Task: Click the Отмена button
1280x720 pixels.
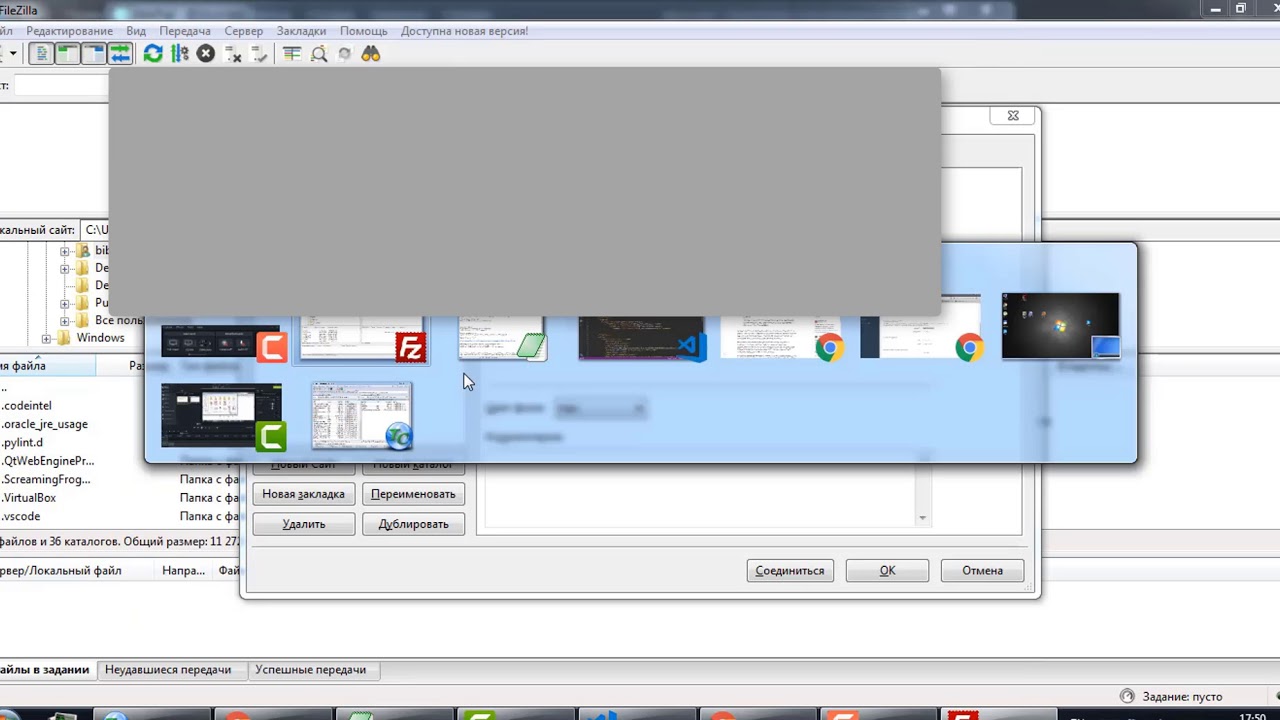Action: 982,571
